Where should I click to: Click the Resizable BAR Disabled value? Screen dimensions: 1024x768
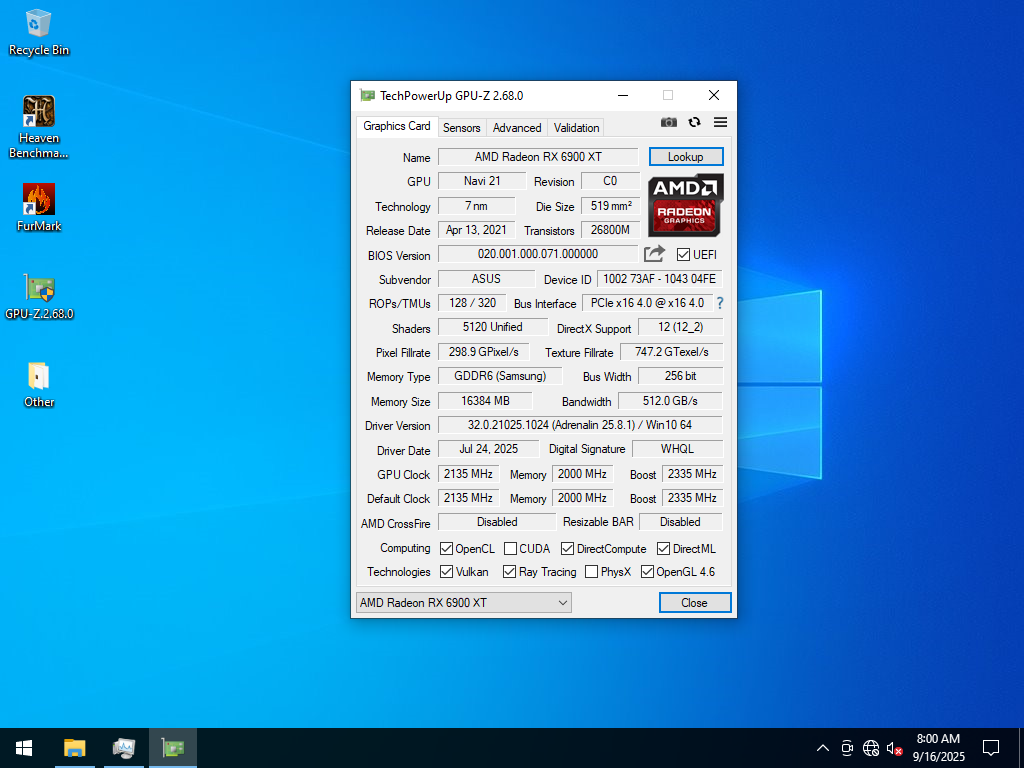tap(680, 522)
